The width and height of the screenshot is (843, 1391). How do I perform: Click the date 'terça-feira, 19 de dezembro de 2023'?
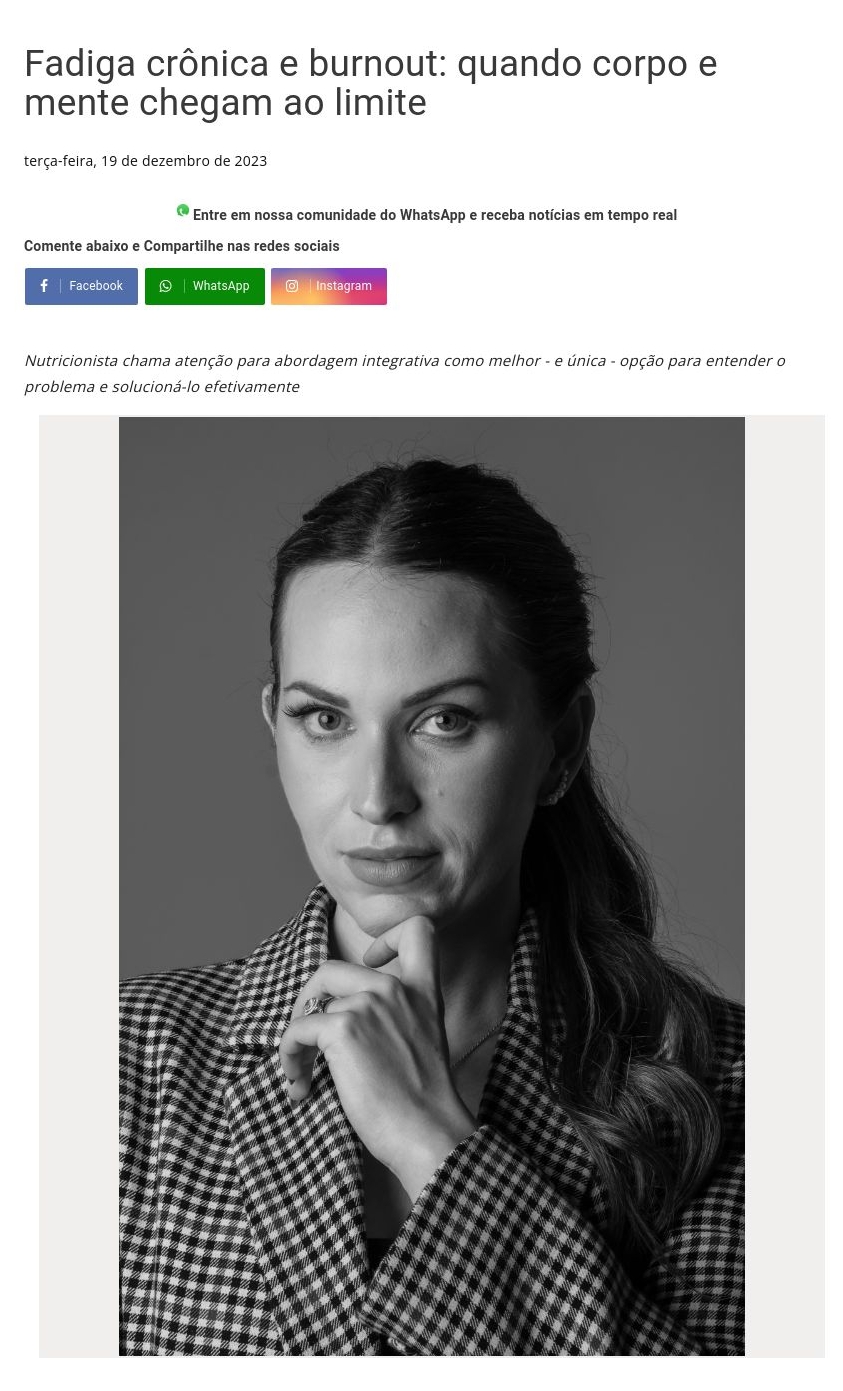click(x=145, y=161)
